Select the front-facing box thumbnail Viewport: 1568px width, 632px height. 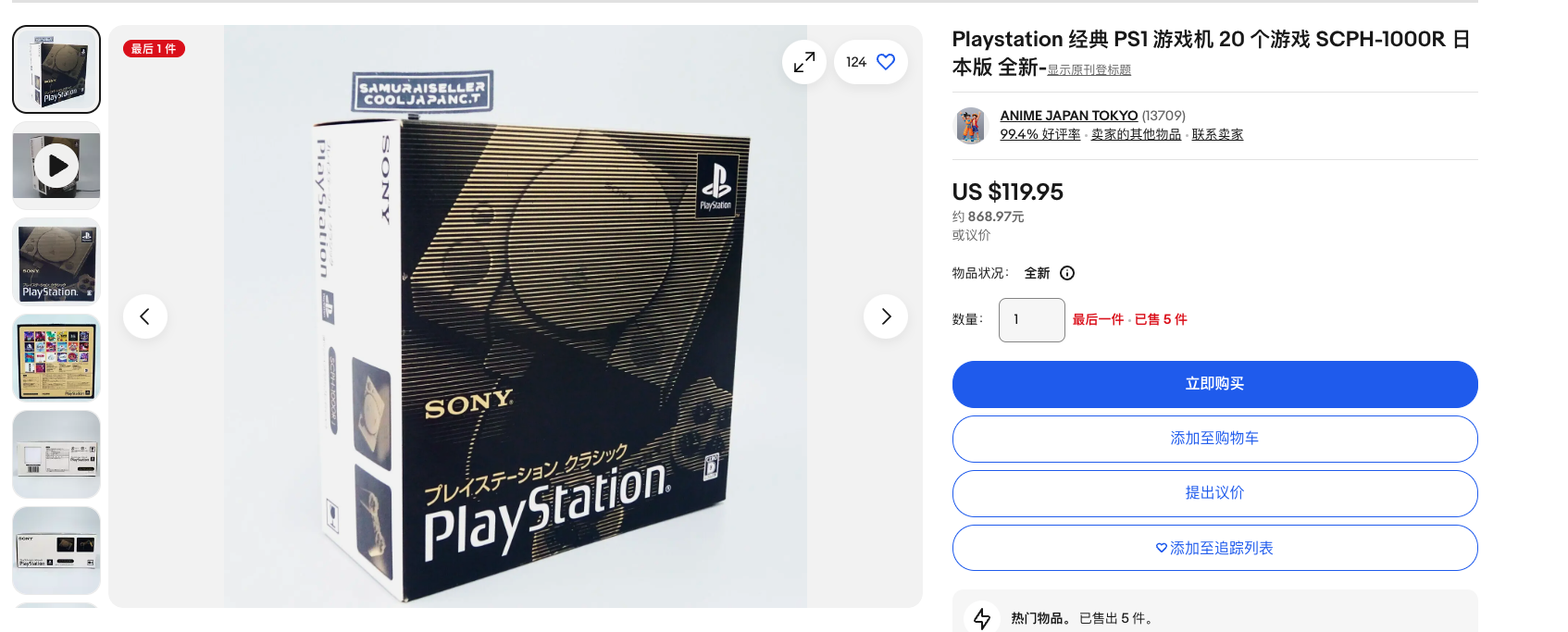click(x=56, y=262)
